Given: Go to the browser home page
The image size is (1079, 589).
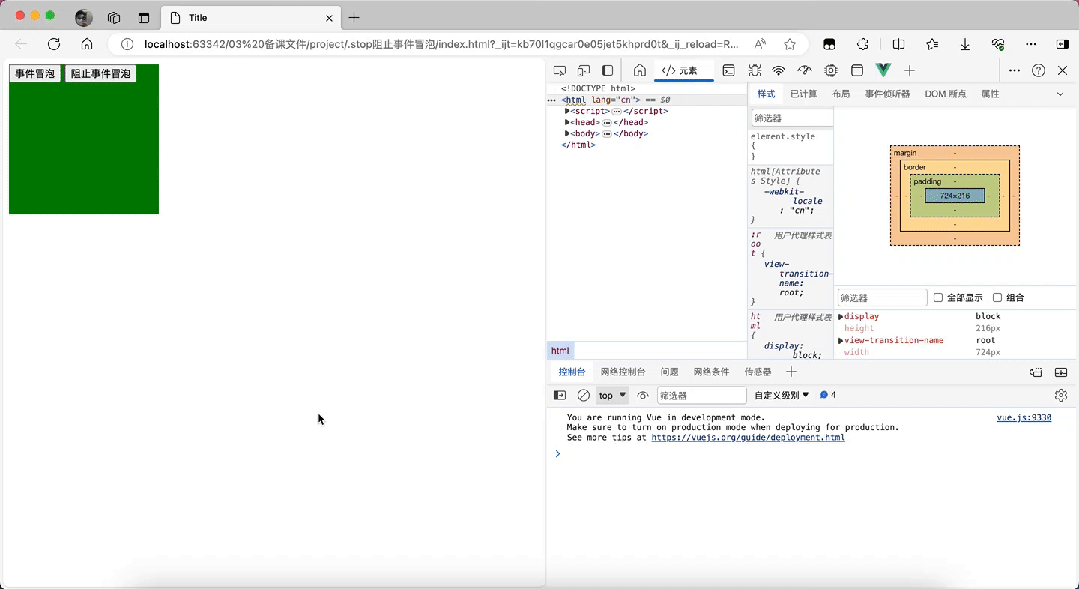Looking at the screenshot, I should pyautogui.click(x=87, y=44).
